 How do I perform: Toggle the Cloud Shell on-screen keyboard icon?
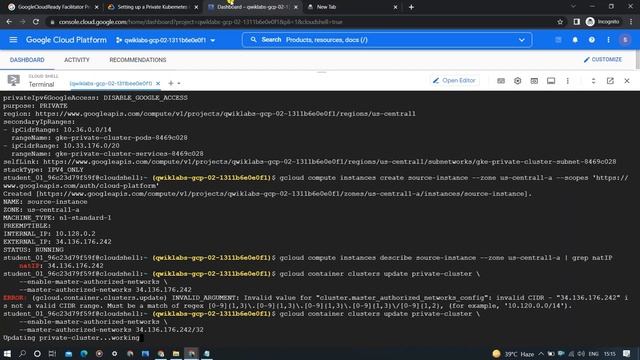point(501,81)
